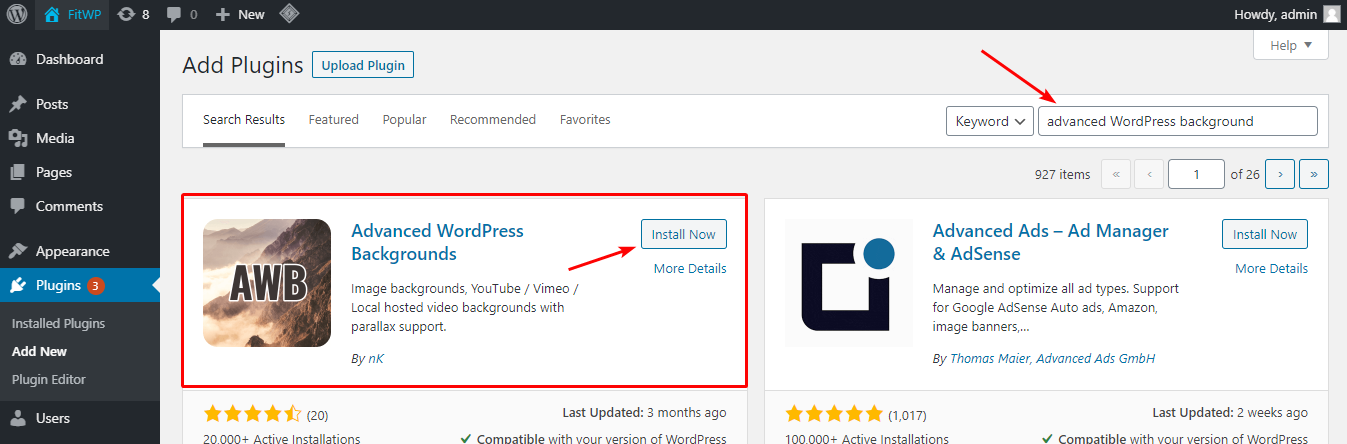This screenshot has height=444, width=1347.
Task: Switch to the Search Results tab
Action: click(x=244, y=119)
